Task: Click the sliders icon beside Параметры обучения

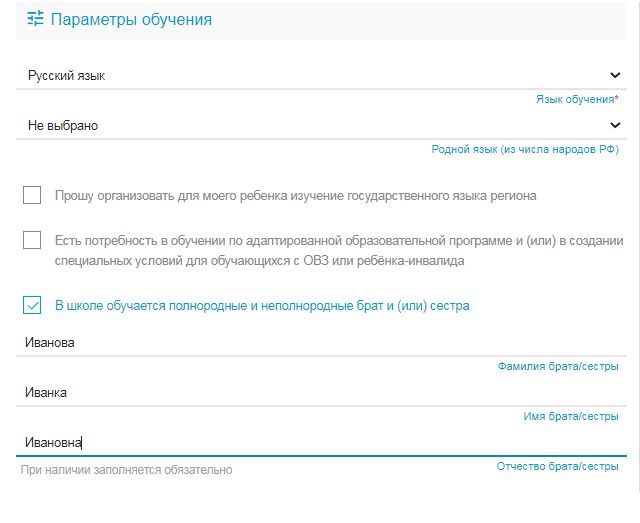Action: pos(35,19)
